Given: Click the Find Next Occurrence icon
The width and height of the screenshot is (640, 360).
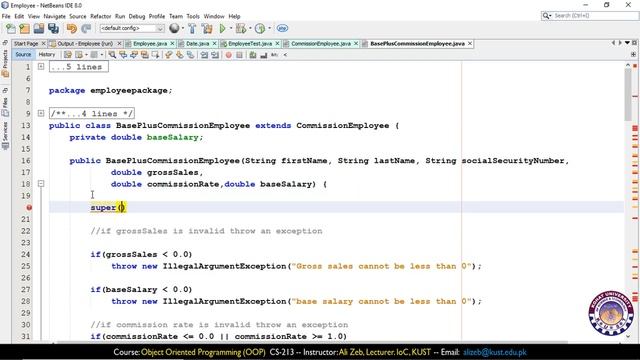Looking at the screenshot, I should 134,54.
